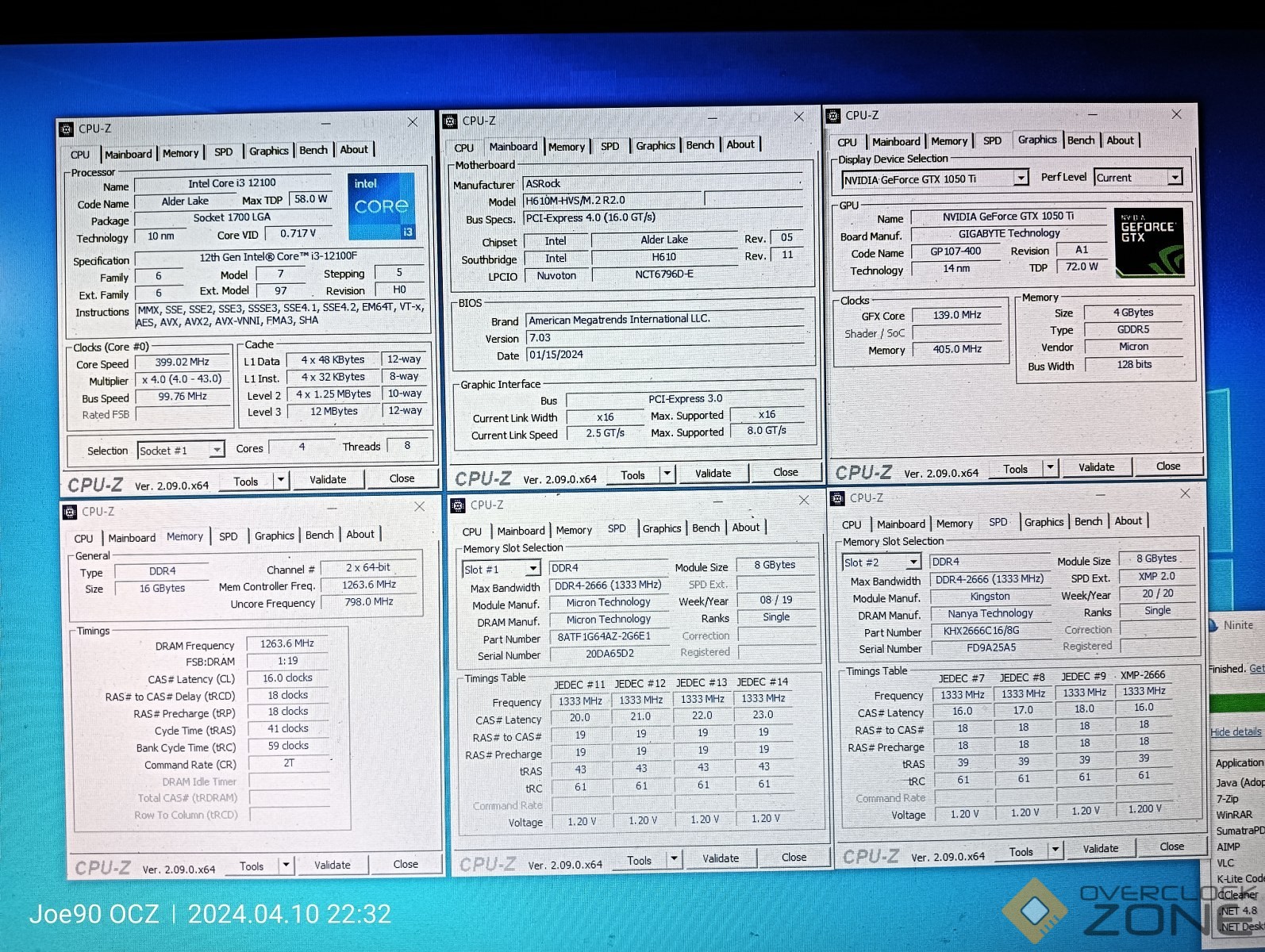Click CPU-Z title icon of Slot #1 SPD window
The image size is (1265, 952).
458,505
